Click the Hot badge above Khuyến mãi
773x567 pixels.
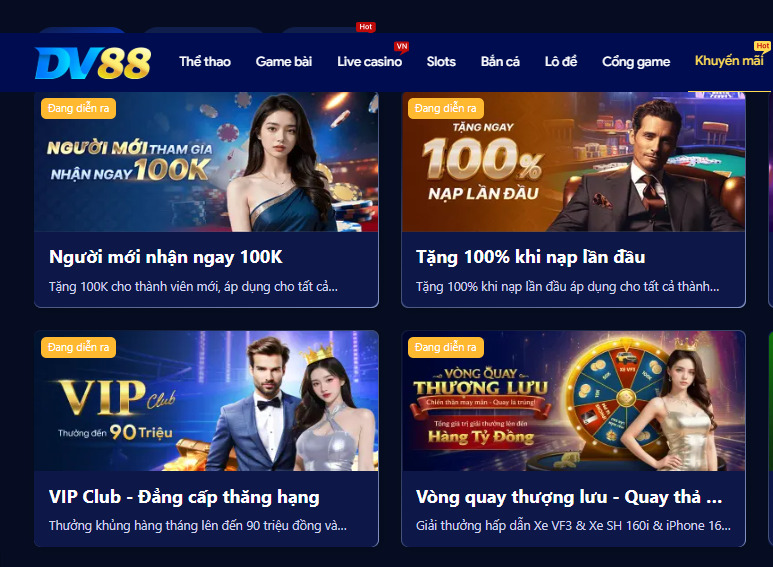[762, 45]
